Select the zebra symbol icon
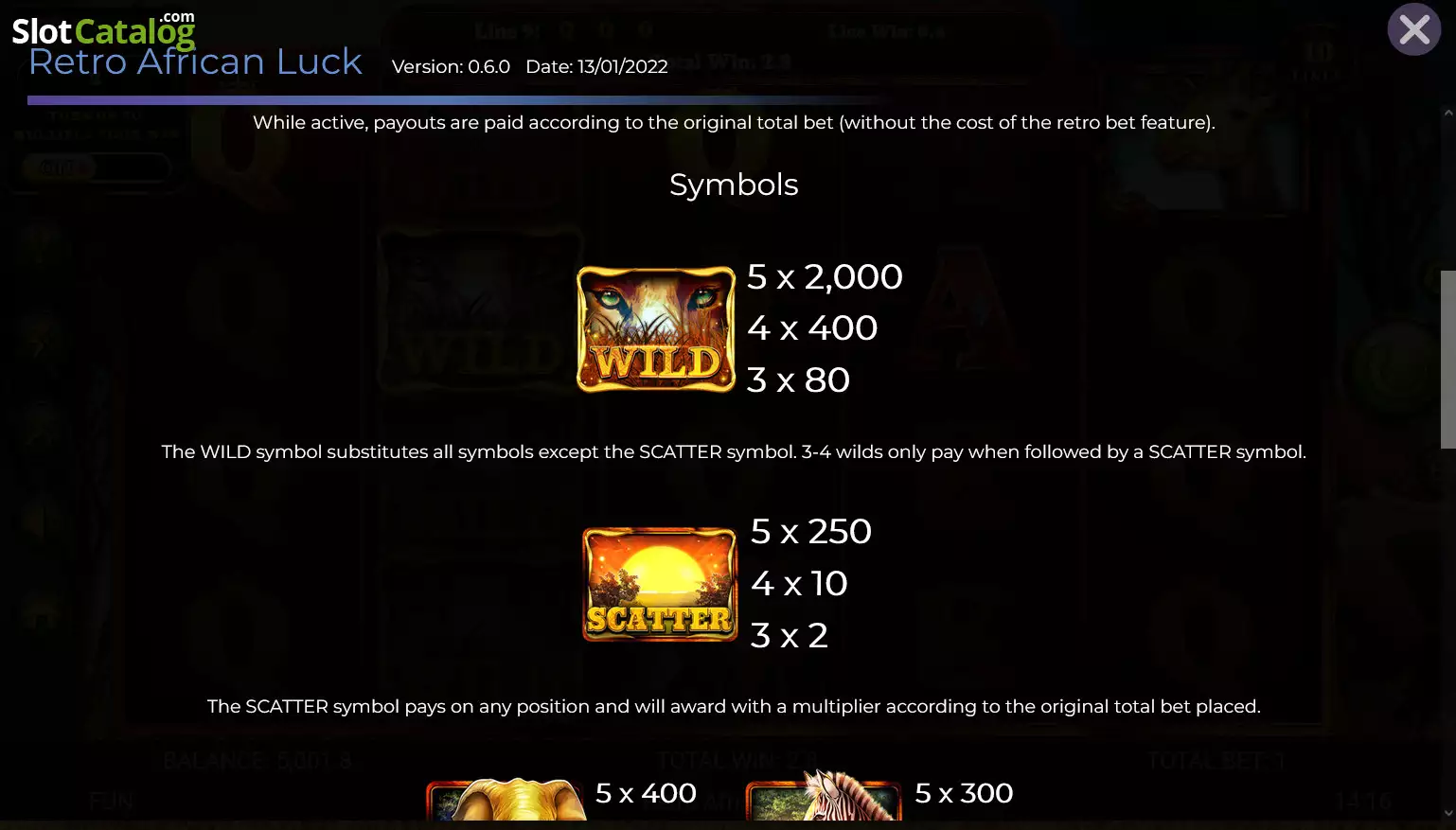The image size is (1456, 830). tap(824, 797)
